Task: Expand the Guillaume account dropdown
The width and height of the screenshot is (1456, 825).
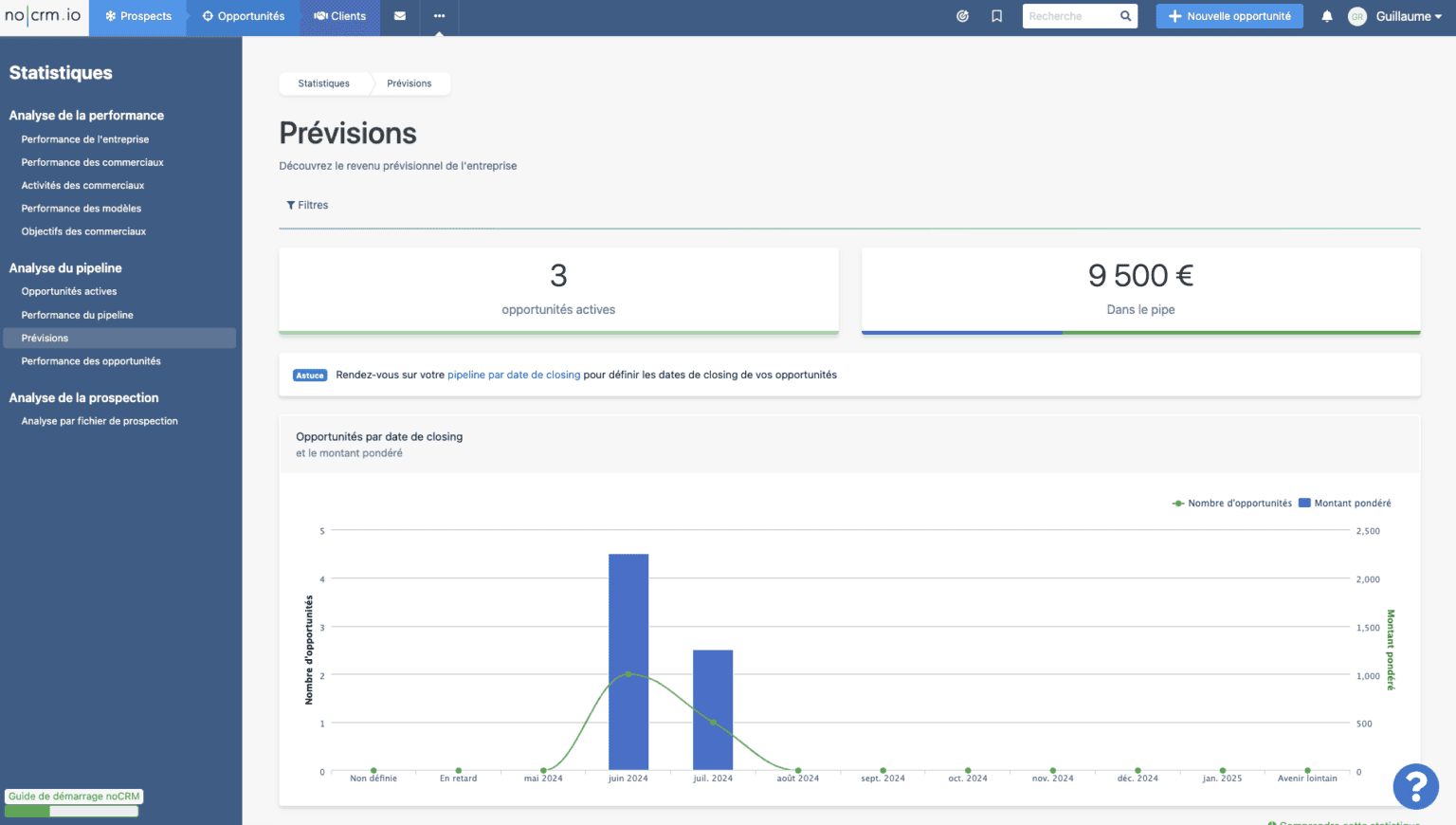Action: pyautogui.click(x=1409, y=16)
